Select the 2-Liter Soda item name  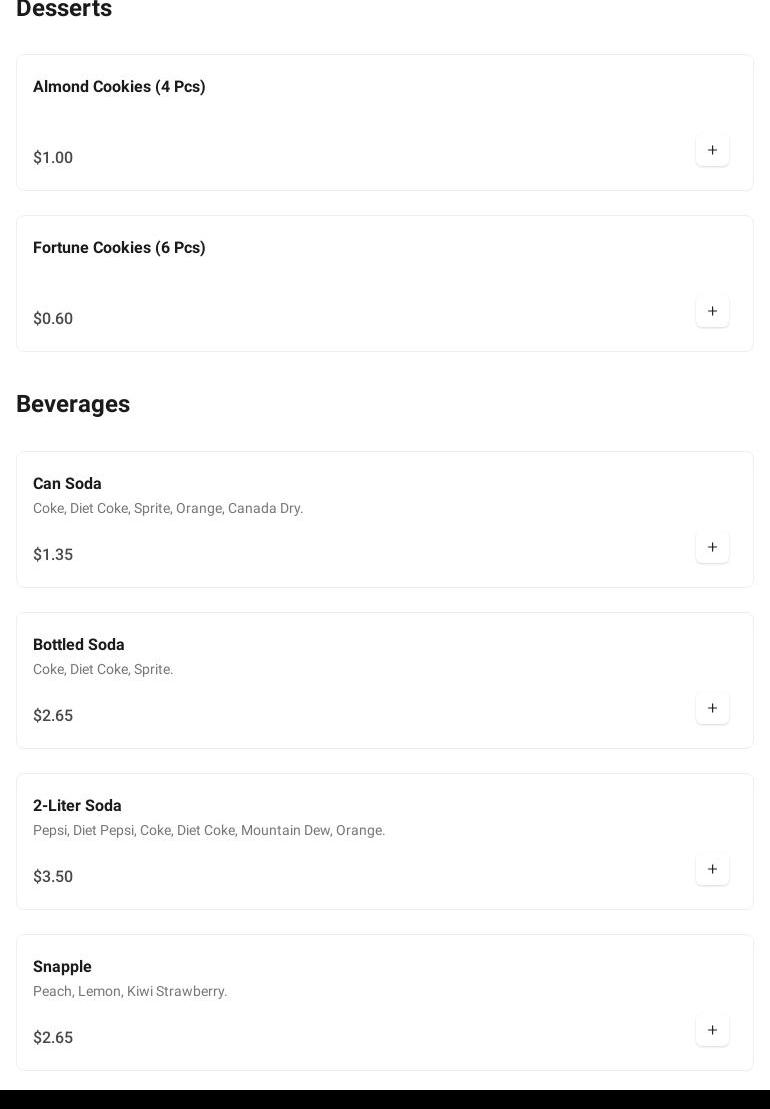[x=77, y=806]
